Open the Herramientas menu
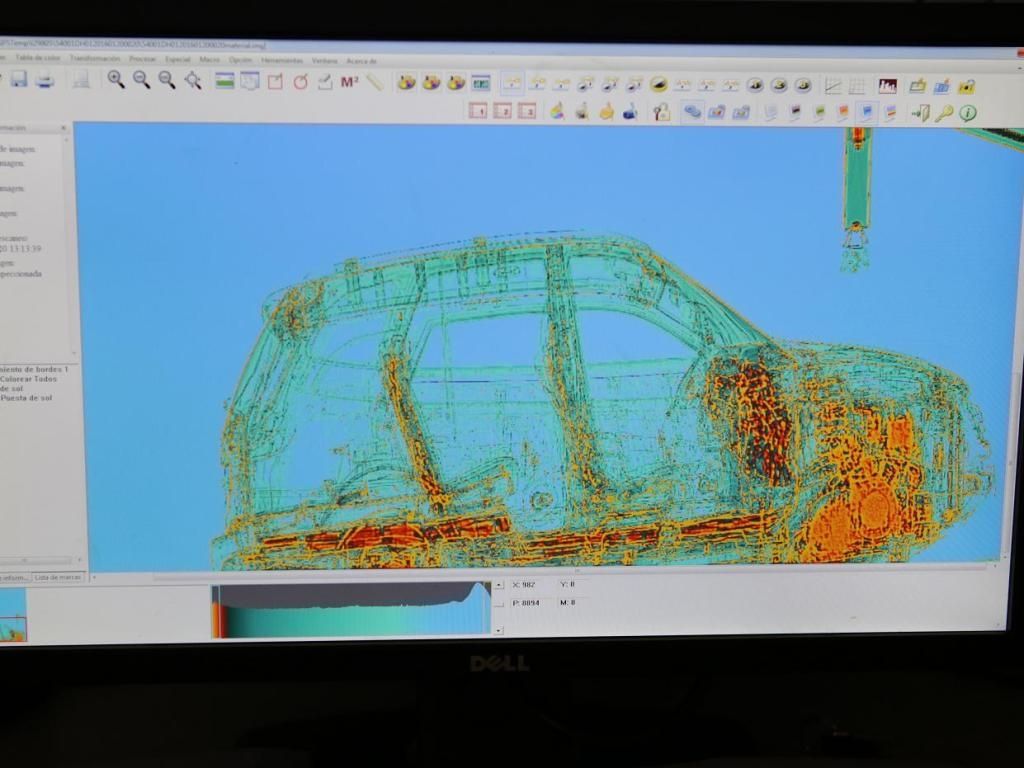Screen dimensions: 1024x768 tap(282, 61)
